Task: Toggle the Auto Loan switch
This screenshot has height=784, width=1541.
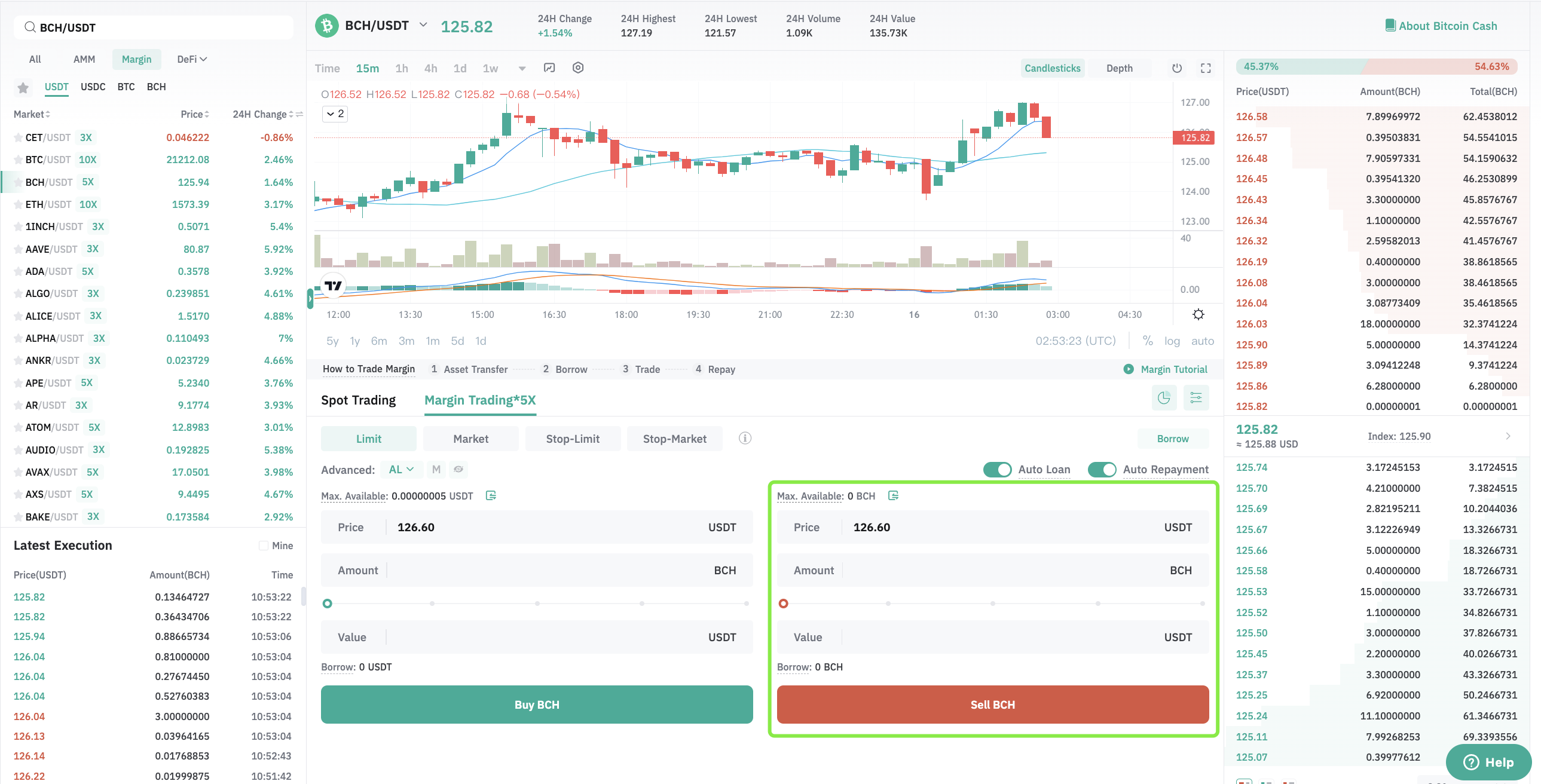Action: click(x=996, y=470)
